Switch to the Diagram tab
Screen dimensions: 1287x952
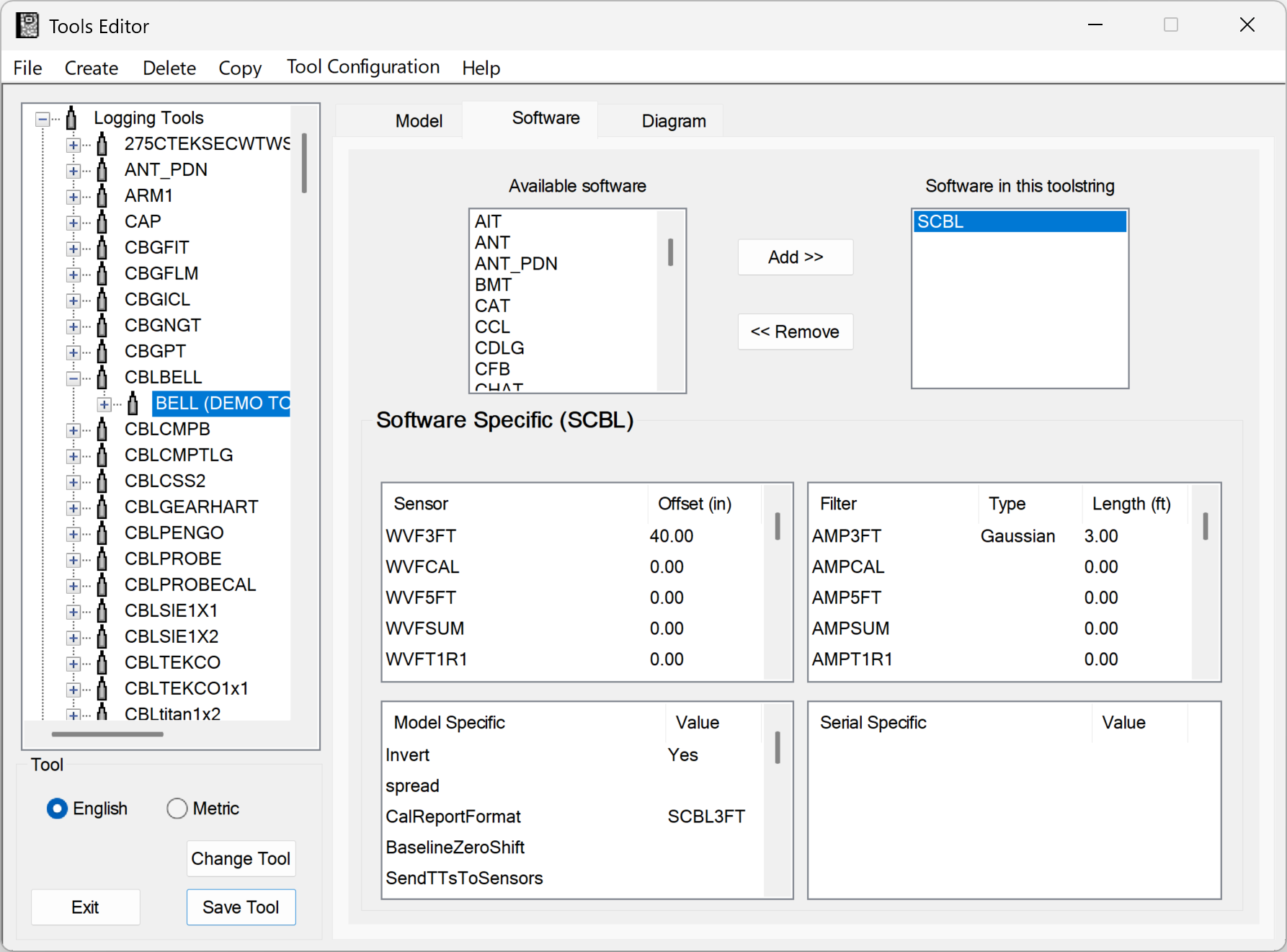click(673, 121)
